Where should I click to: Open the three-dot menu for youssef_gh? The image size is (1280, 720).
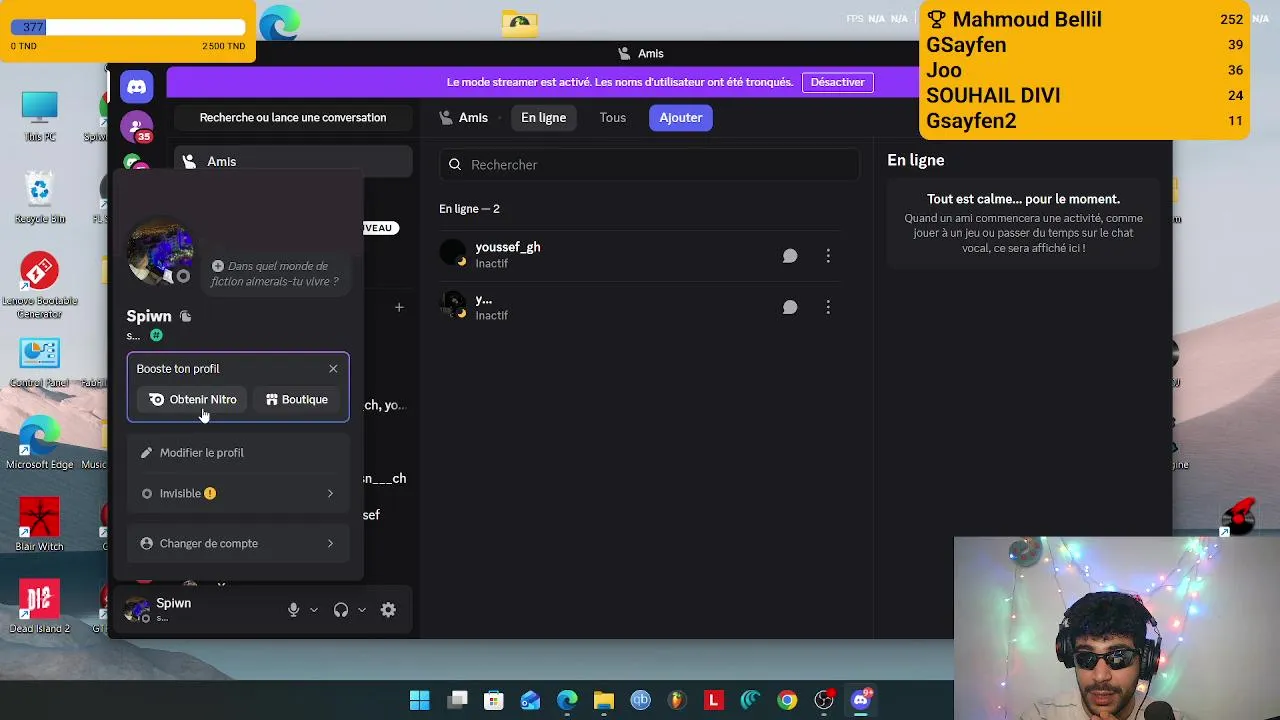click(828, 256)
